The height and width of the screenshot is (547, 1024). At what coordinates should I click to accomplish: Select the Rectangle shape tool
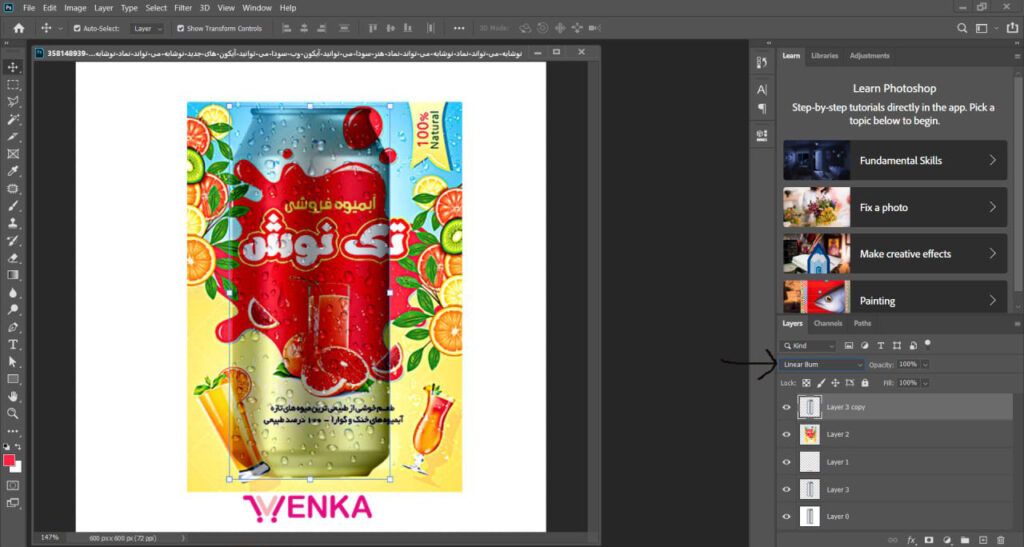12,379
